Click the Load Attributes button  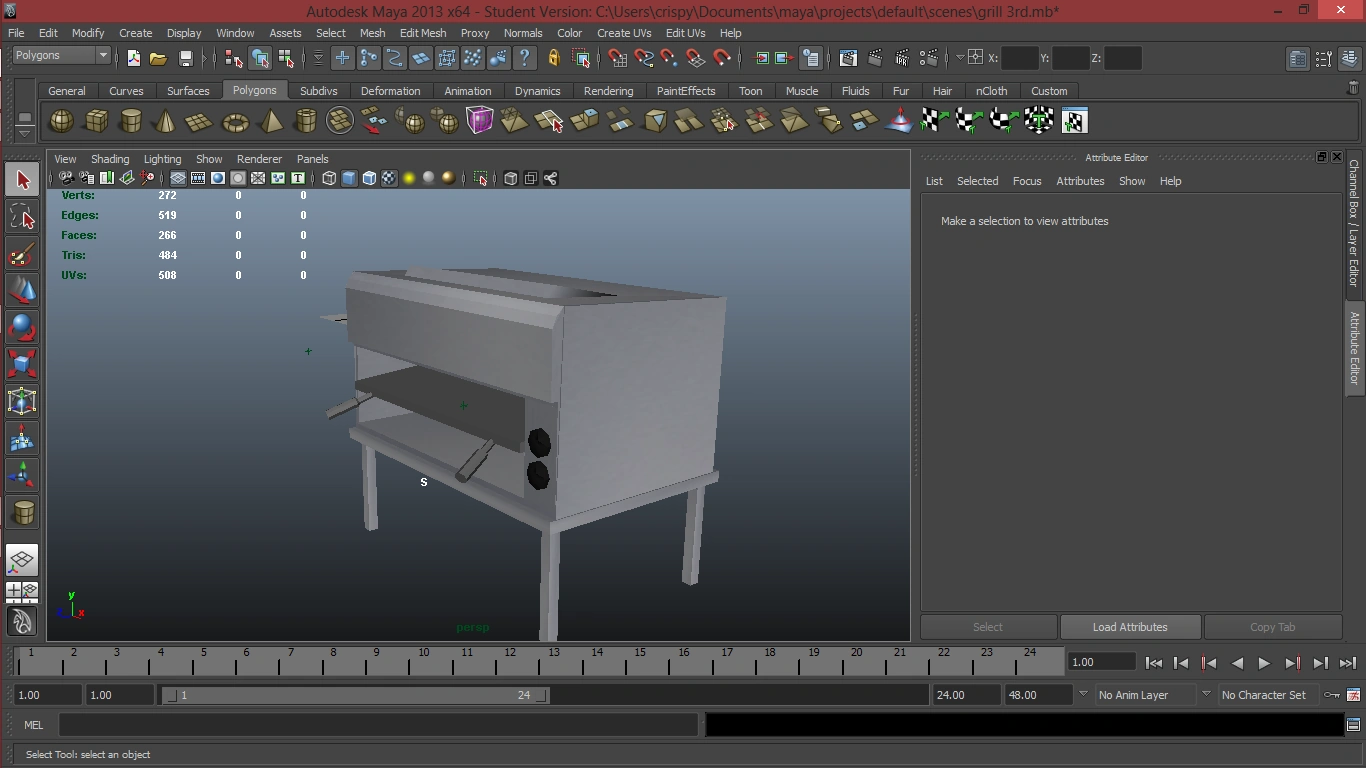pos(1130,627)
